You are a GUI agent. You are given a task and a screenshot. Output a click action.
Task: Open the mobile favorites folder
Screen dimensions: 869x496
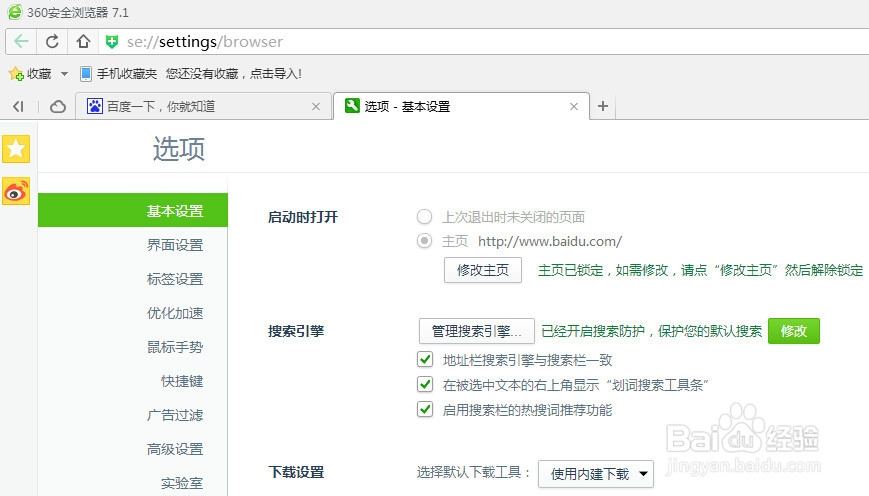[x=118, y=74]
